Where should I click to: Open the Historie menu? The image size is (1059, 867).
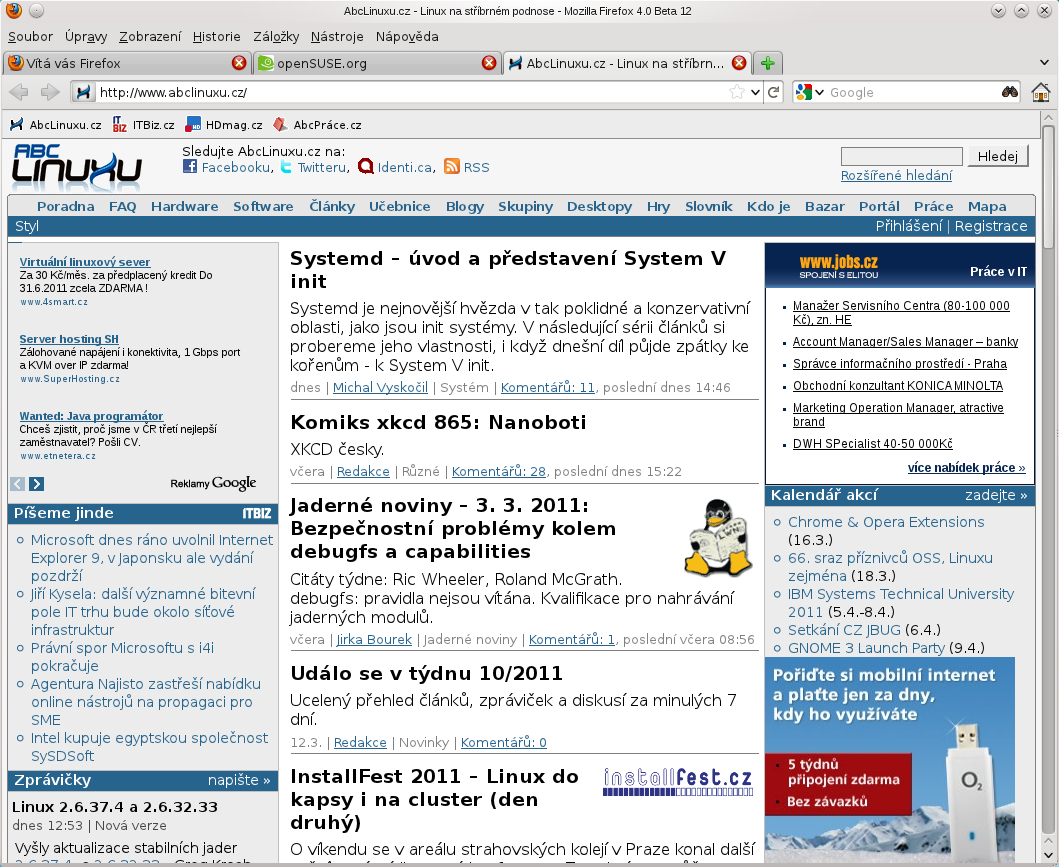pos(216,36)
